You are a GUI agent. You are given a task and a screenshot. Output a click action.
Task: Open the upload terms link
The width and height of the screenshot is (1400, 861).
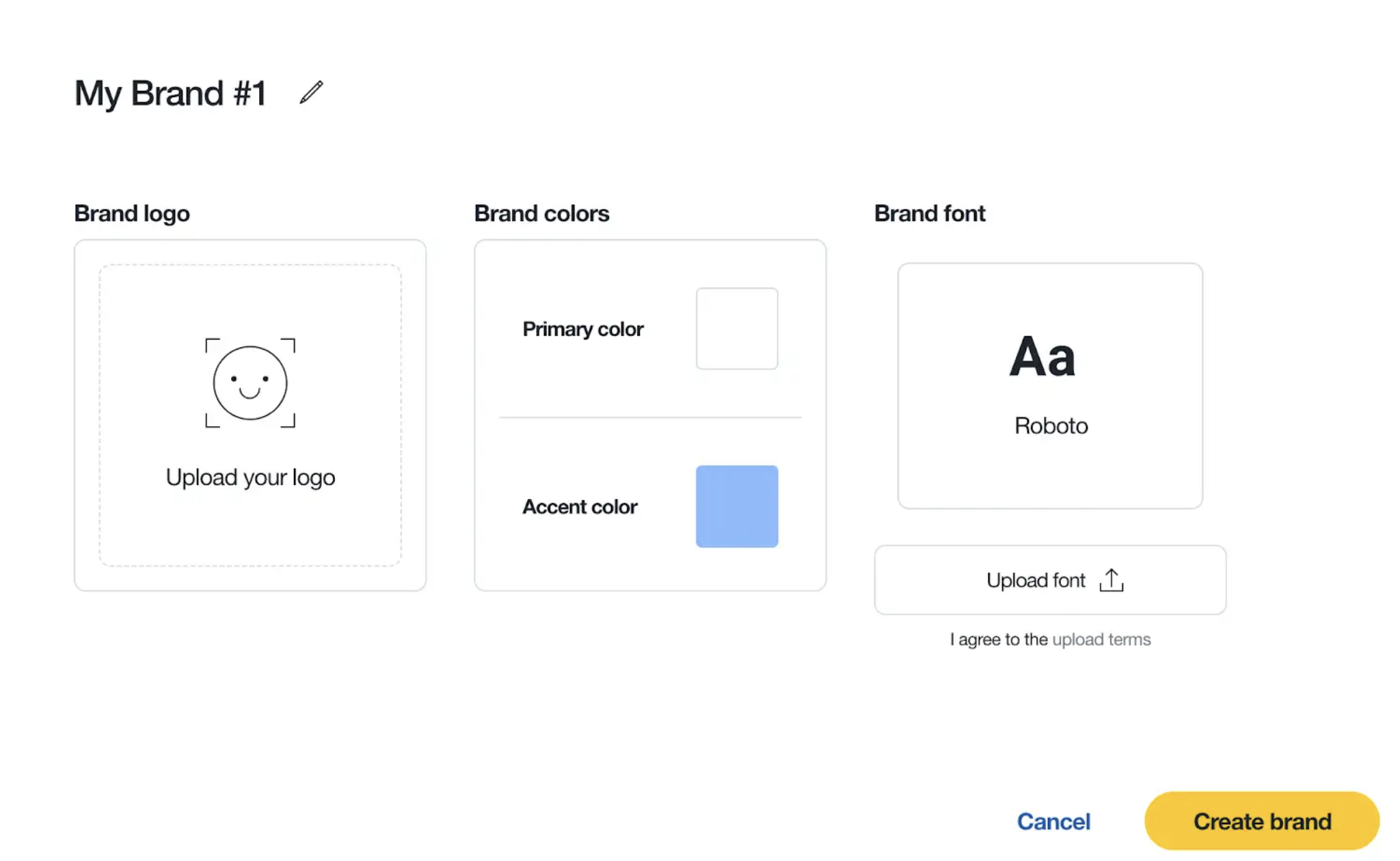(1101, 640)
